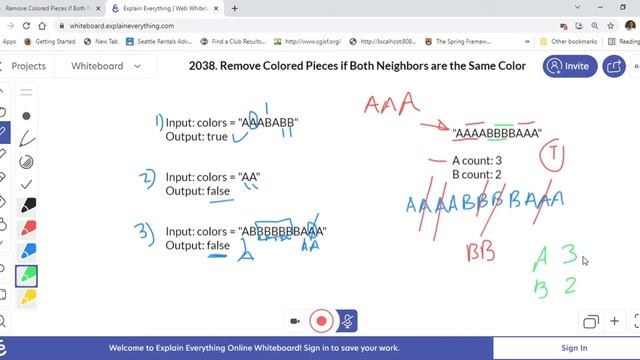The image size is (640, 360).
Task: Open cgisf.org bookmark
Action: point(307,42)
